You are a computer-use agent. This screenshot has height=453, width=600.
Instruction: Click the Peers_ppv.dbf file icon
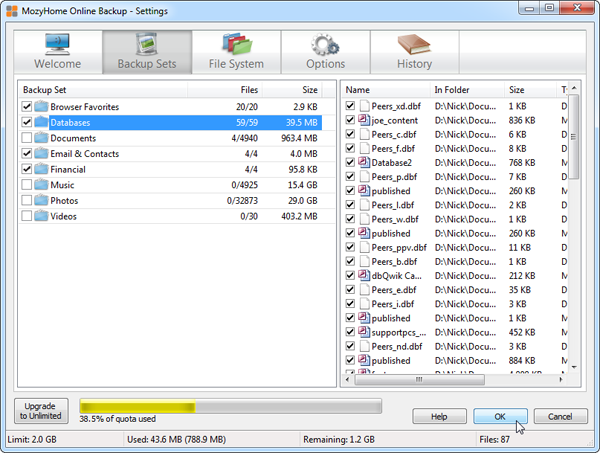pyautogui.click(x=365, y=247)
